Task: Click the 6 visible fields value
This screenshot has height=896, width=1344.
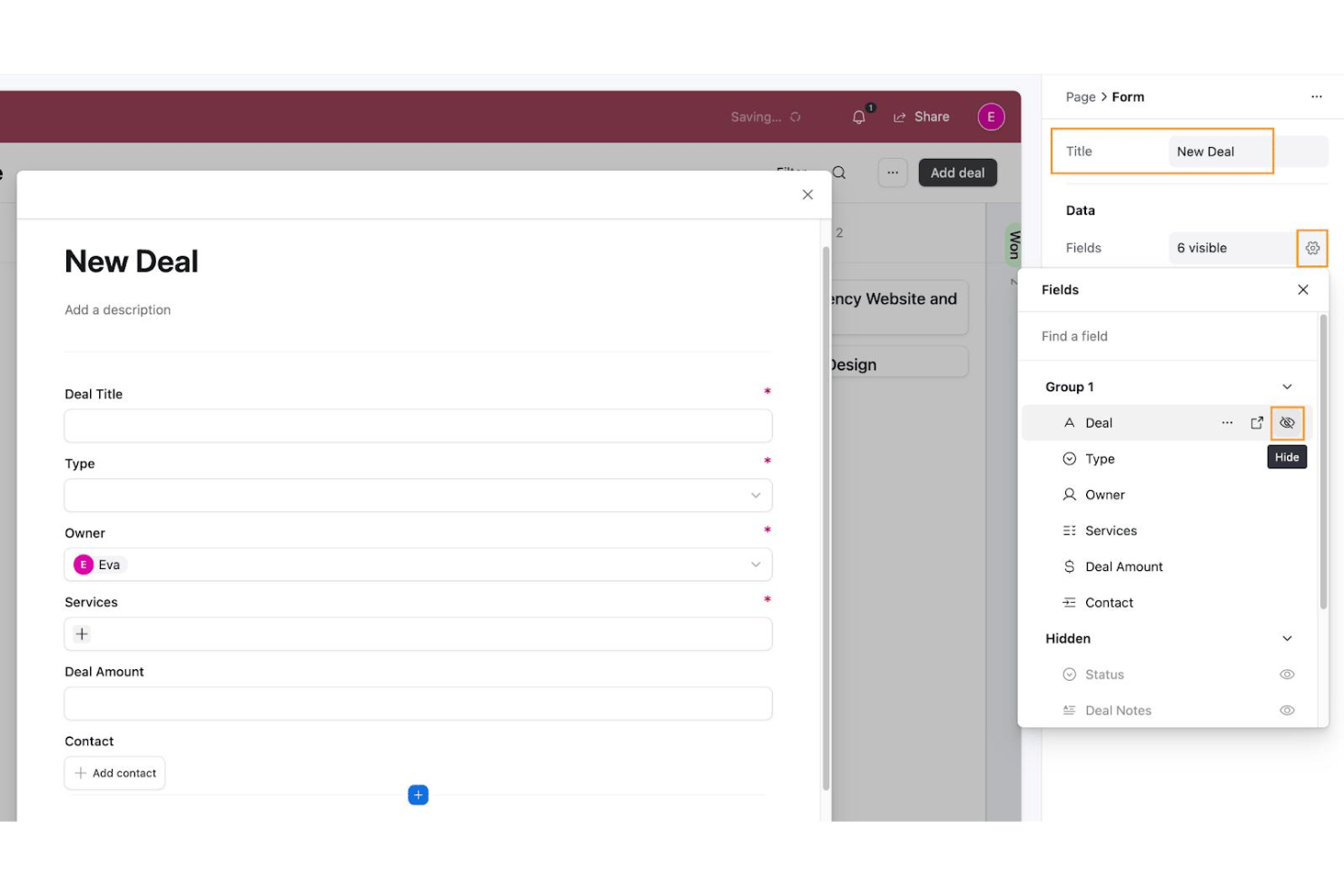Action: [x=1230, y=248]
